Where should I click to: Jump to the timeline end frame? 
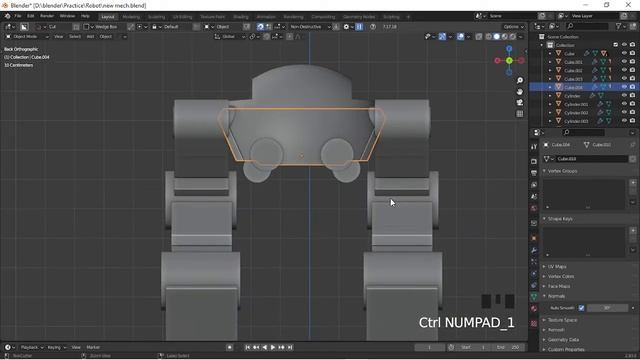tap(290, 347)
